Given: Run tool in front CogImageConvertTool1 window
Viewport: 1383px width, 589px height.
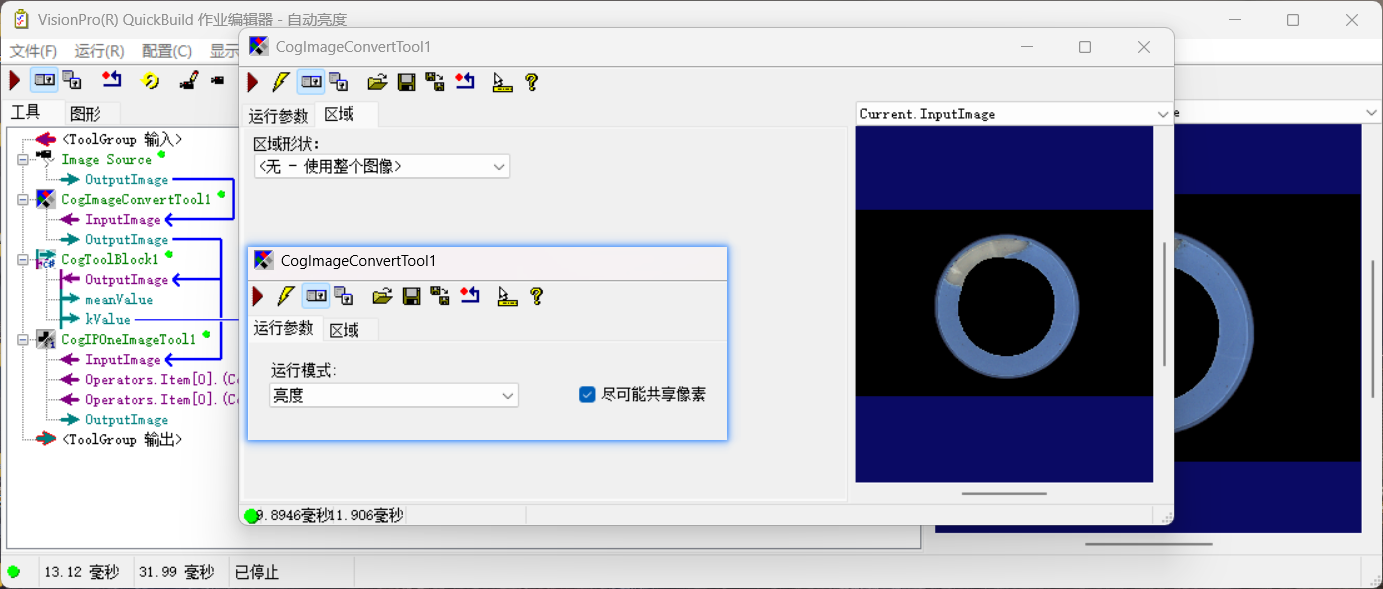Looking at the screenshot, I should [x=258, y=296].
